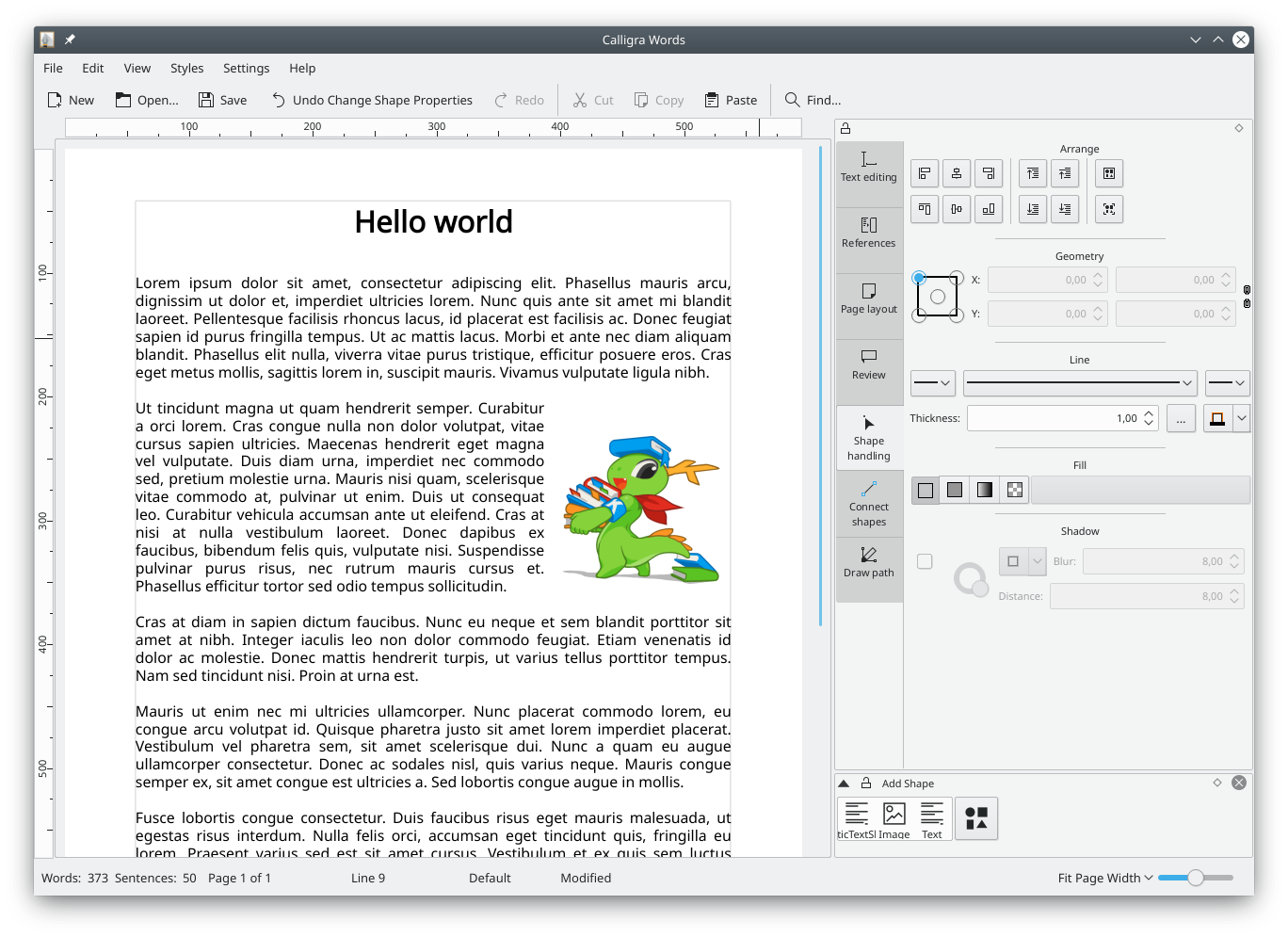Switch to the Page layout tool
The height and width of the screenshot is (937, 1288).
pyautogui.click(x=868, y=299)
